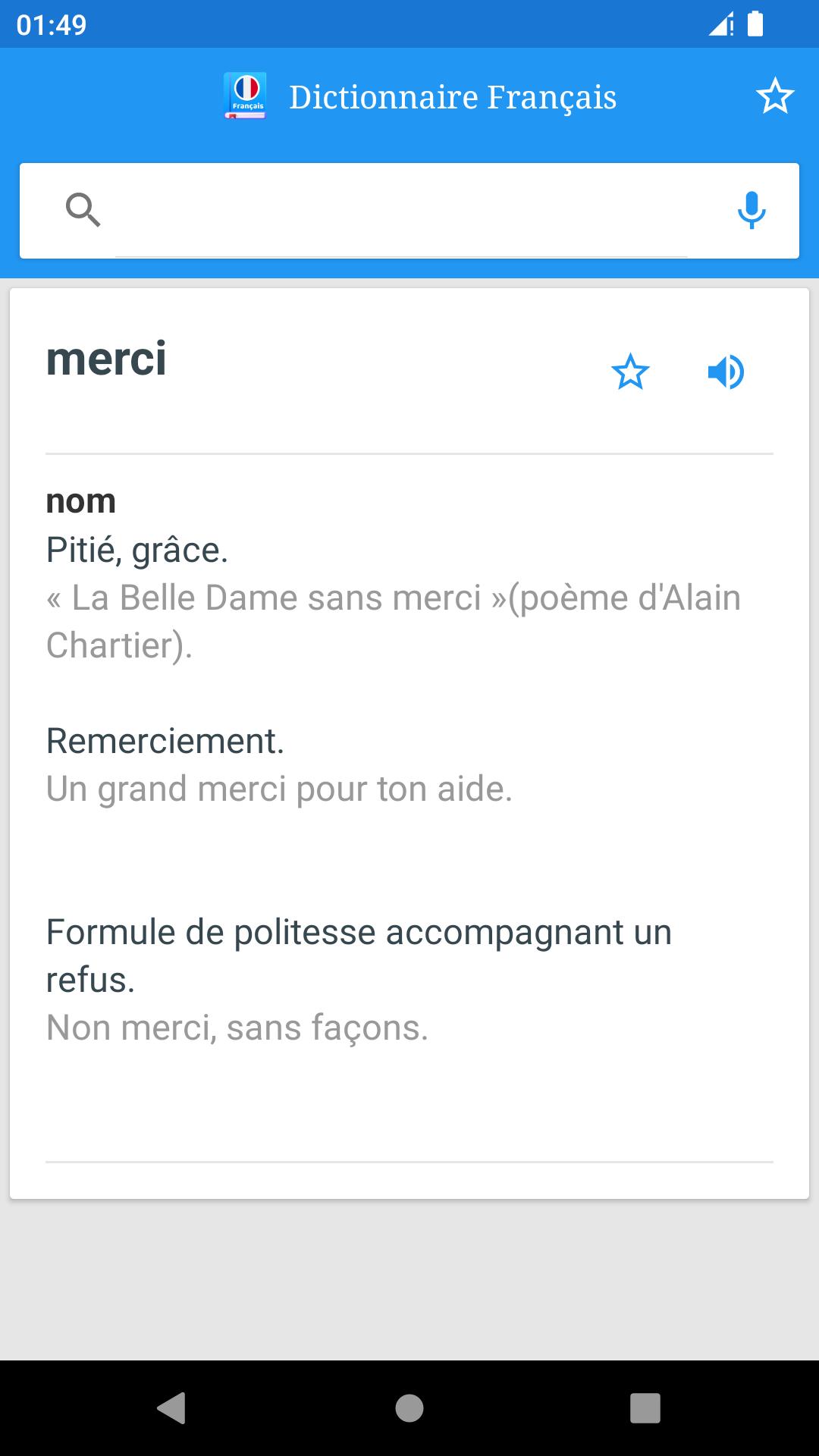Screen dimensions: 819x1456
Task: Tap the French flag dictionary logo
Action: click(x=245, y=96)
